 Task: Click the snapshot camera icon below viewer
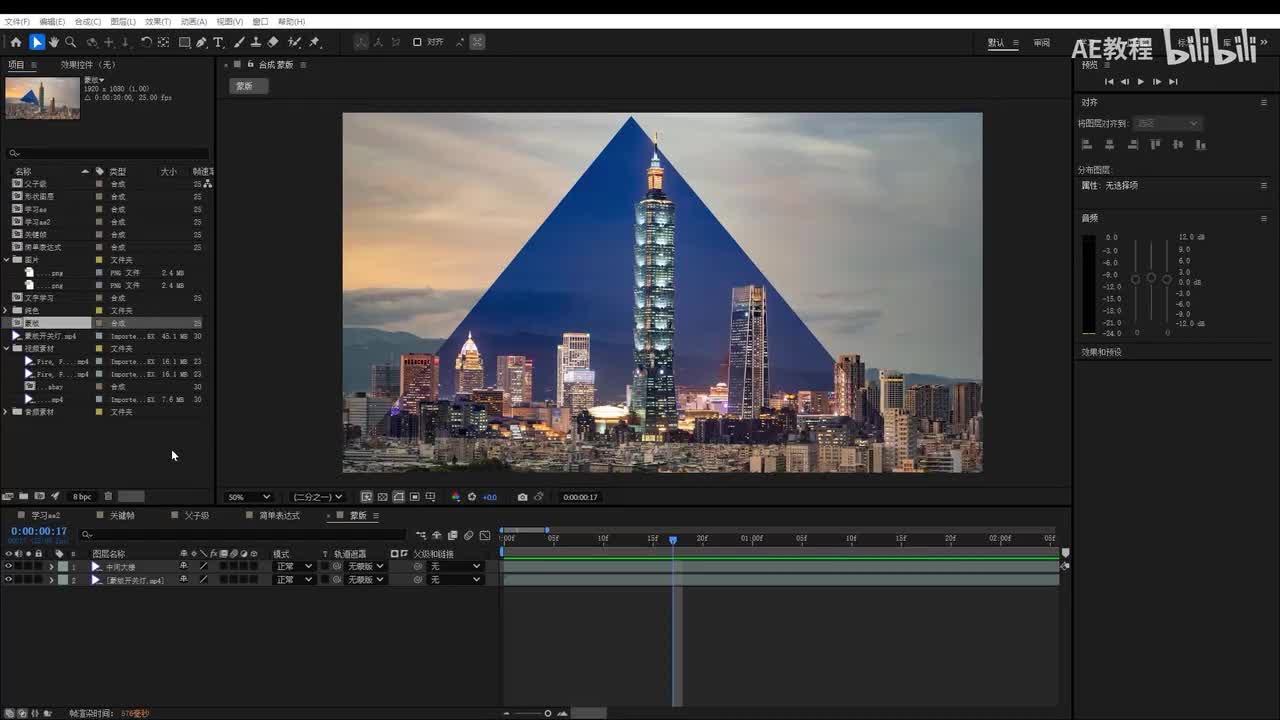(522, 497)
